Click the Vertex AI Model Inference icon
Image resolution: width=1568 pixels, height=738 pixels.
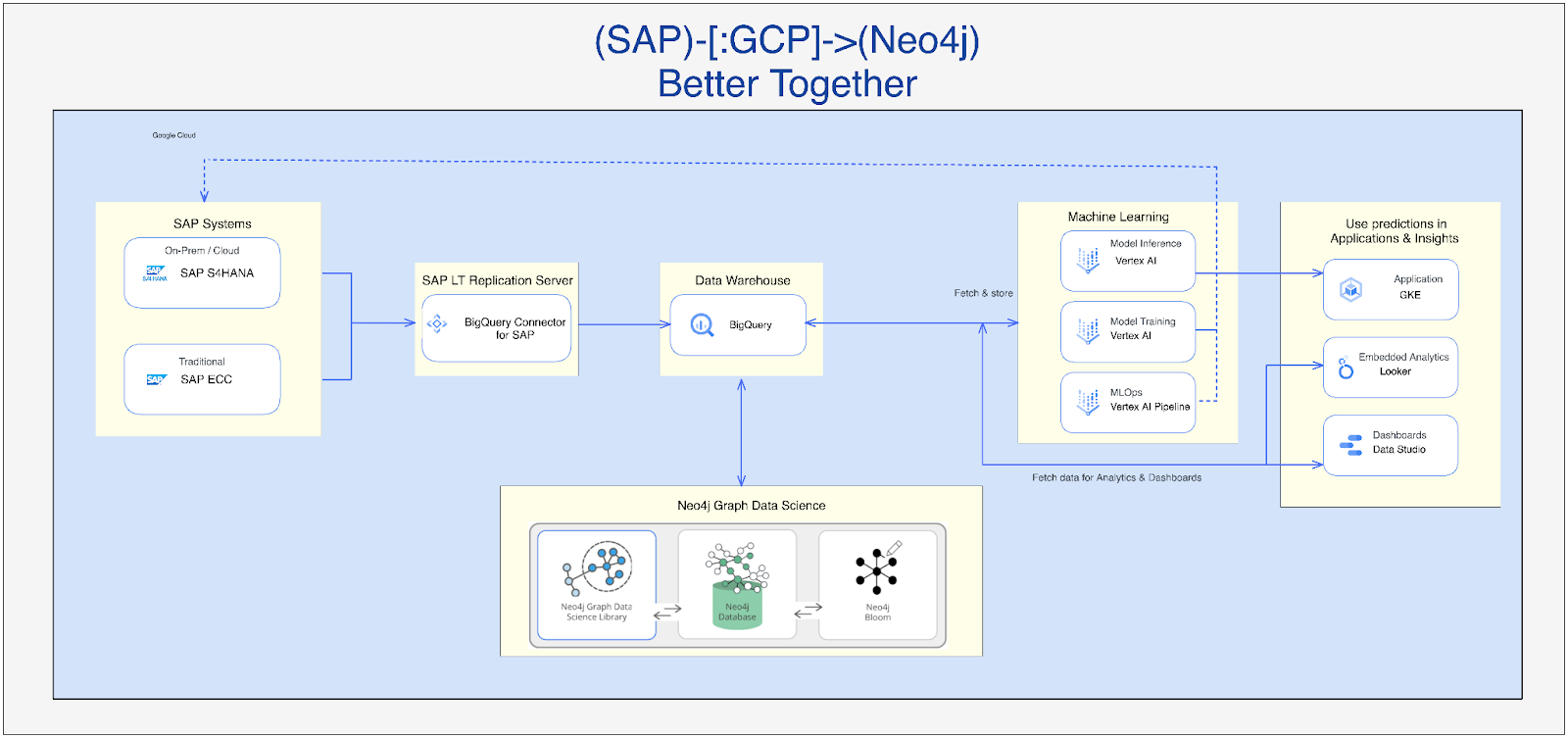tap(1088, 260)
